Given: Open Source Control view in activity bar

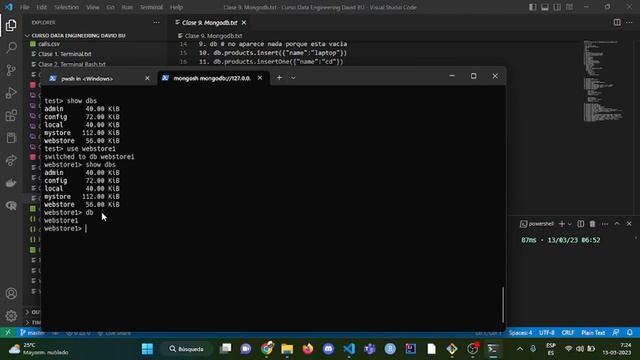Looking at the screenshot, I should pyautogui.click(x=11, y=70).
